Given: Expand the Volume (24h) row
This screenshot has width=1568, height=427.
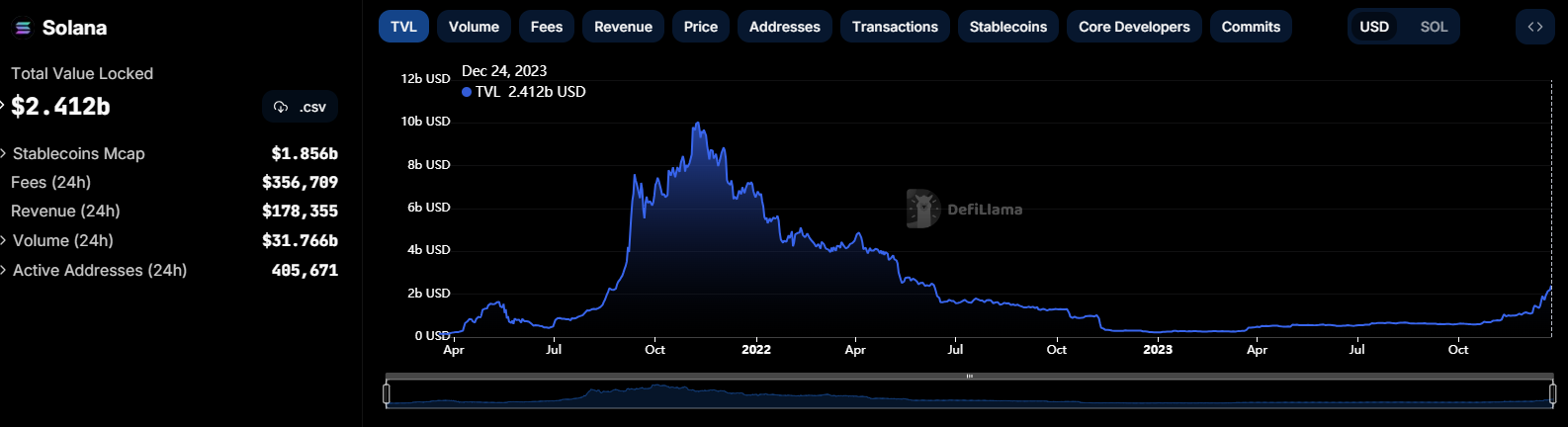Looking at the screenshot, I should pyautogui.click(x=4, y=240).
